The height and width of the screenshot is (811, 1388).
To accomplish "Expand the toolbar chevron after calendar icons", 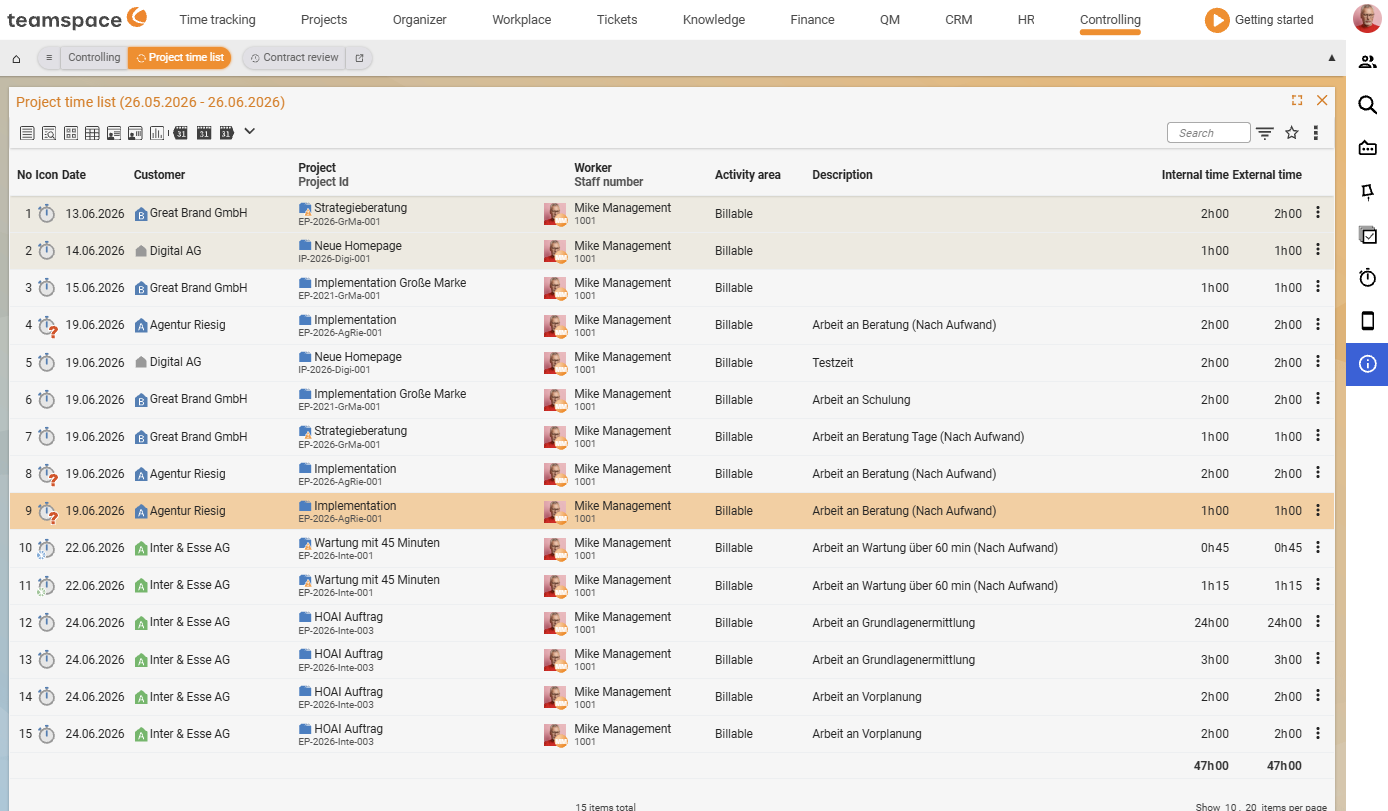I will point(250,131).
